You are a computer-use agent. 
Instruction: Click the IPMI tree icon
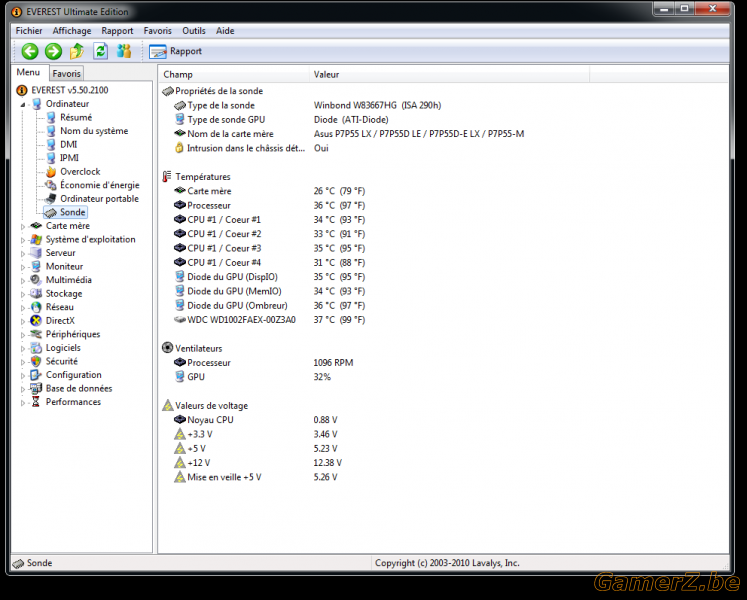point(51,158)
